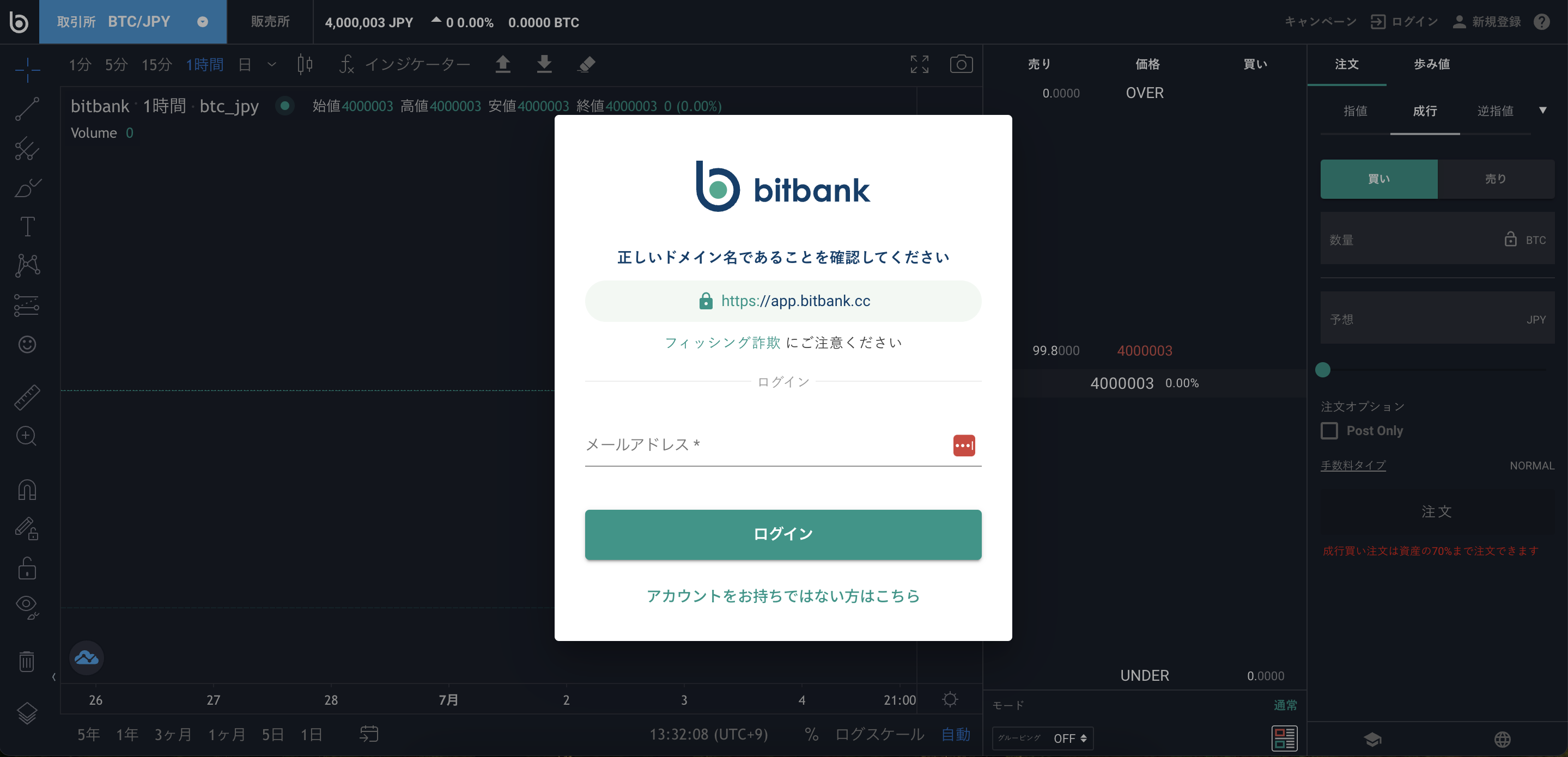Expand the BTC/JPY pair selector dropdown
Viewport: 1568px width, 757px height.
pyautogui.click(x=203, y=22)
